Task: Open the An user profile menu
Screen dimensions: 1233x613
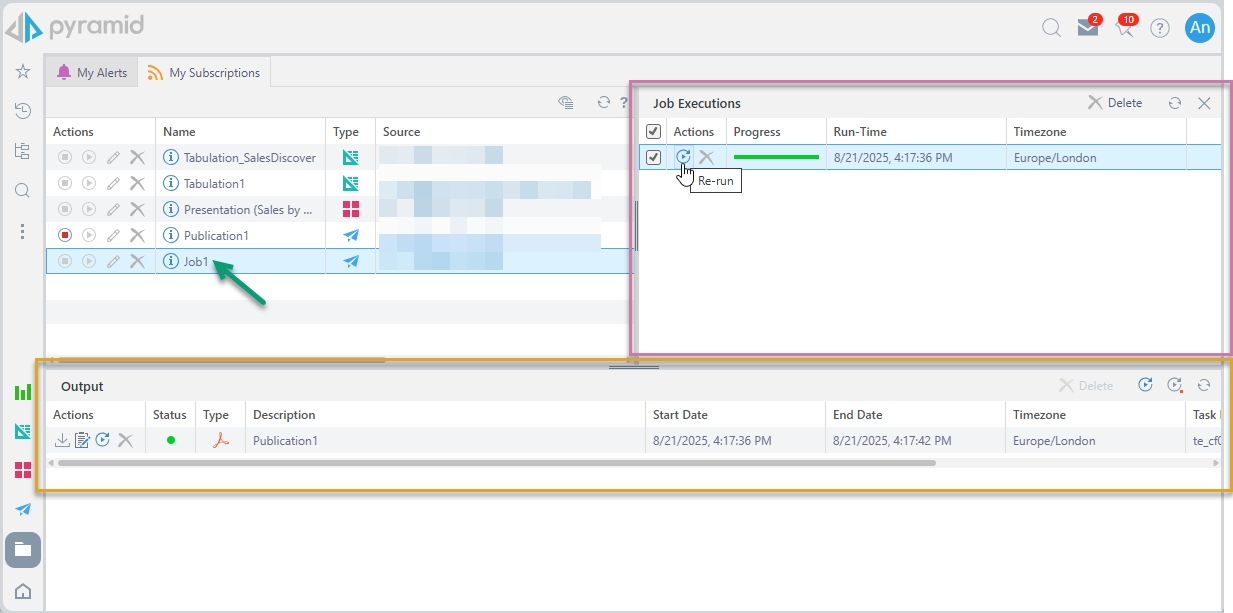Action: (x=1199, y=28)
